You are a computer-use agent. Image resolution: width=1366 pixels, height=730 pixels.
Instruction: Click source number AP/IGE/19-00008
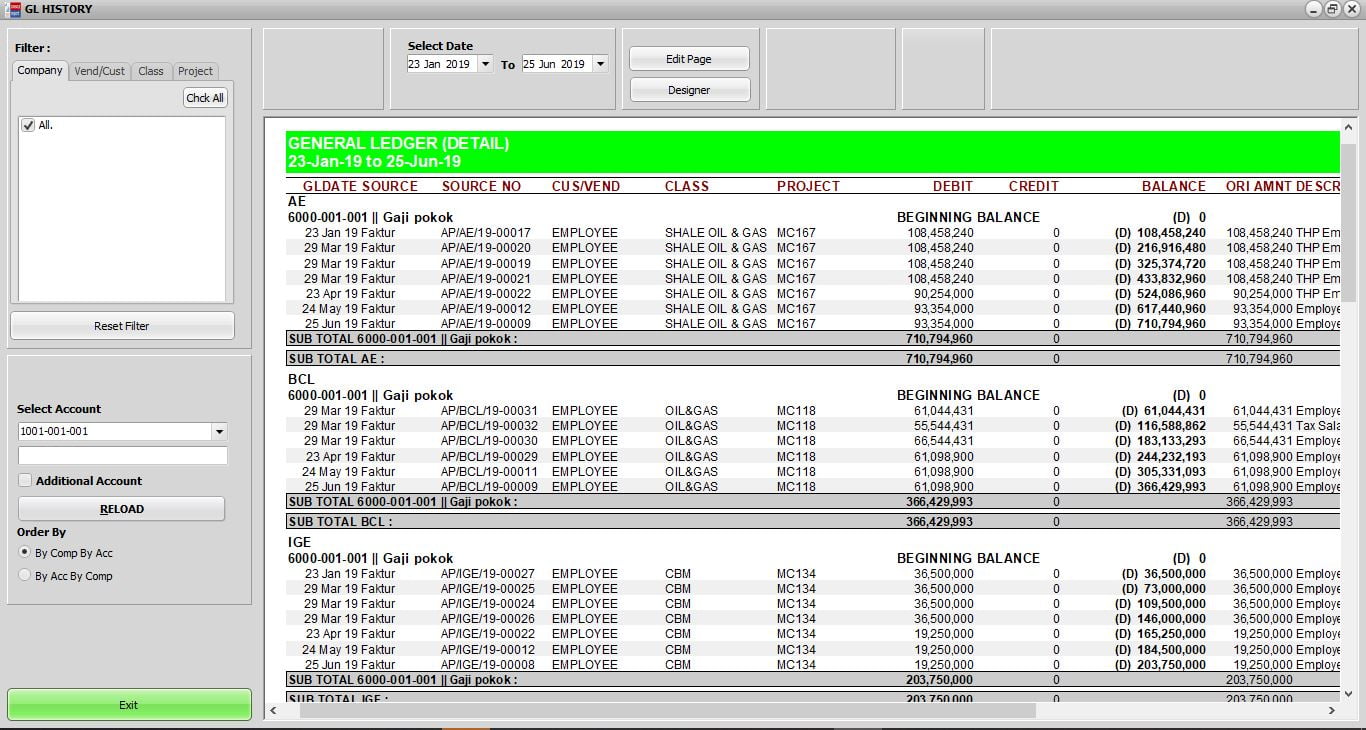[488, 665]
